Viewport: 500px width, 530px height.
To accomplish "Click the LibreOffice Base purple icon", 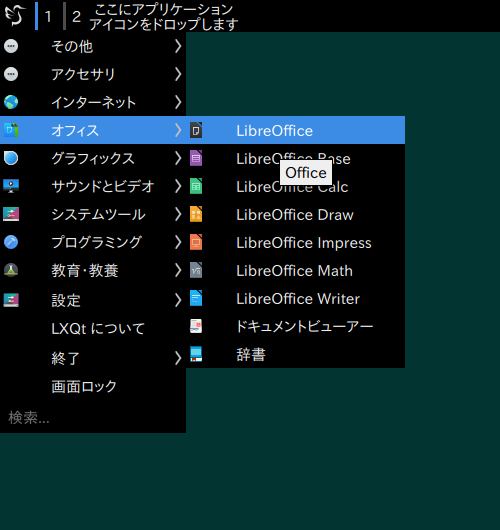I will tap(196, 158).
